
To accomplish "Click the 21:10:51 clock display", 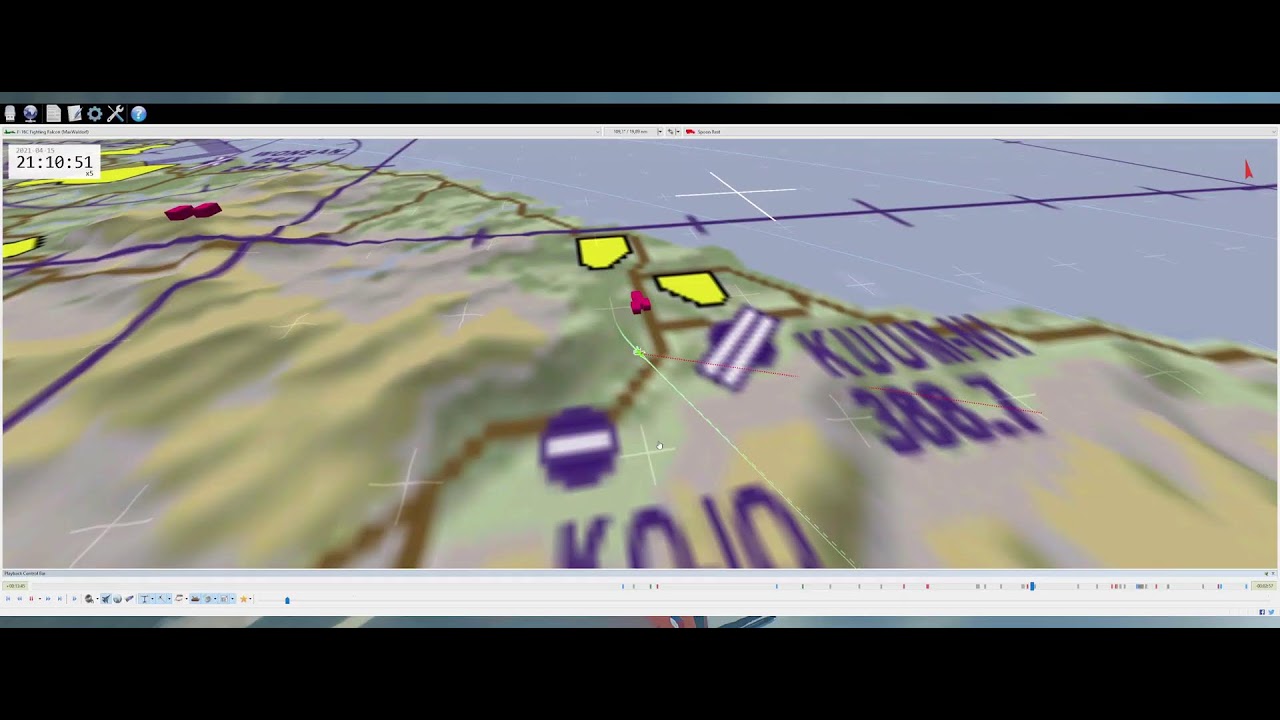I will (x=54, y=162).
